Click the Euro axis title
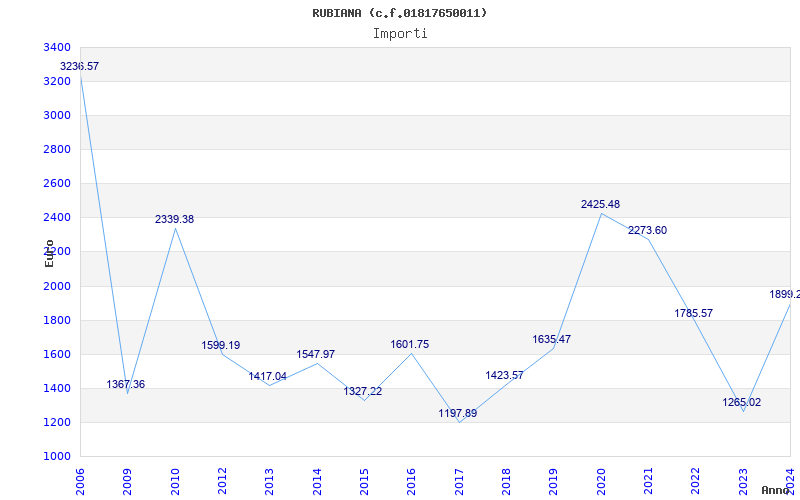Viewport: 800px width, 500px height. (x=49, y=254)
